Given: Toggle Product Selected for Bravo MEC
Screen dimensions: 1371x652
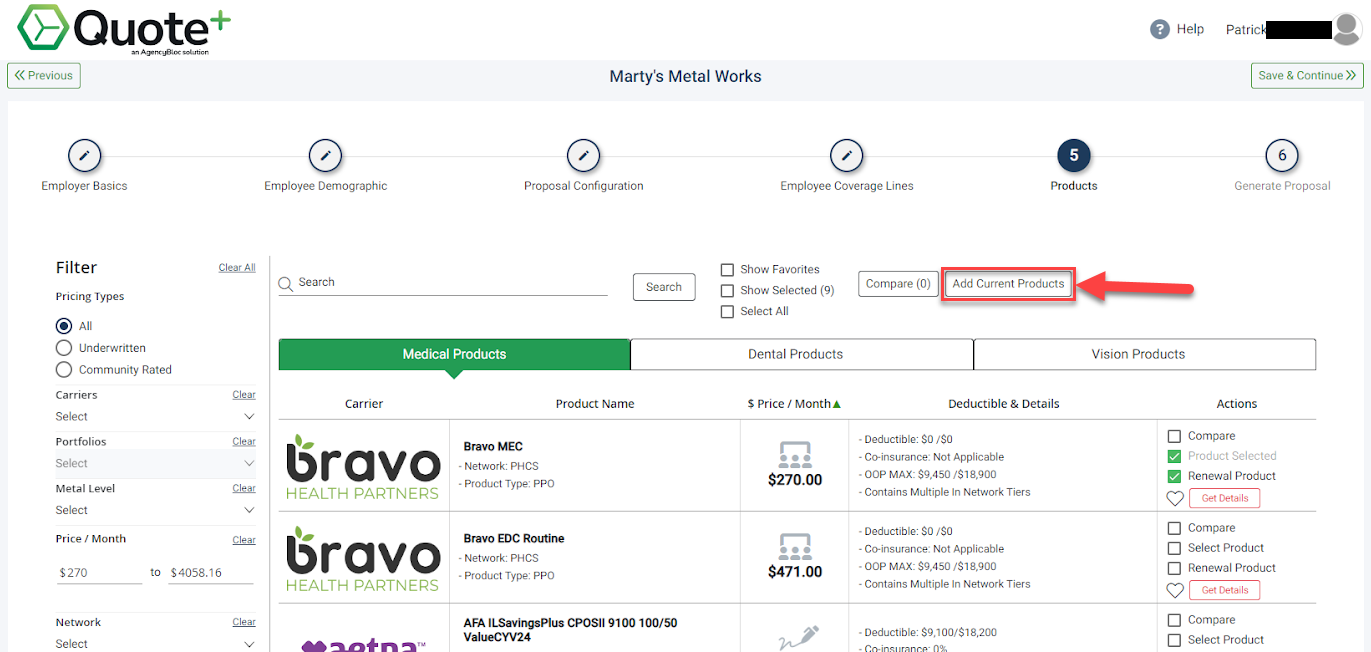Looking at the screenshot, I should [x=1174, y=456].
